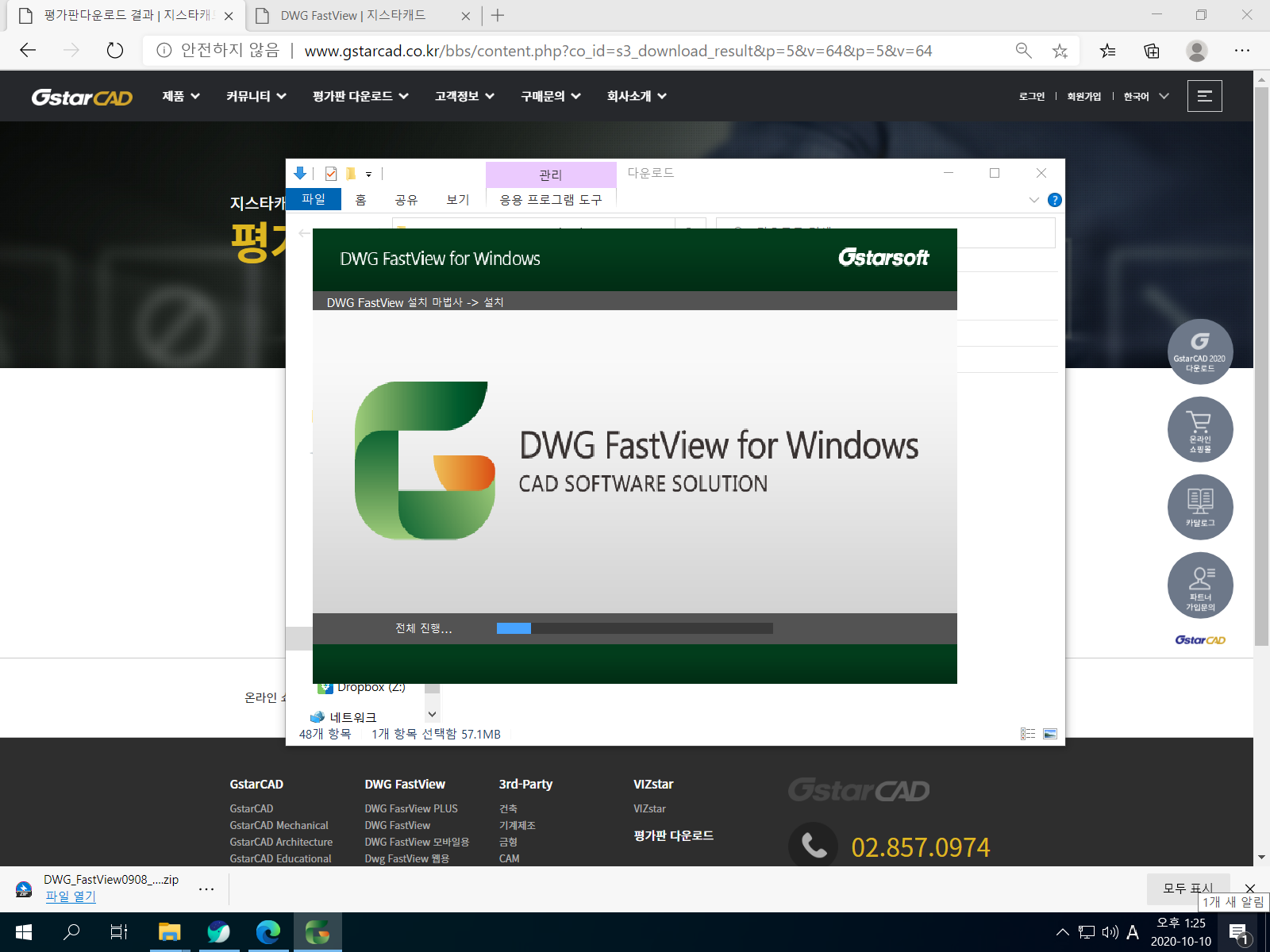The height and width of the screenshot is (952, 1270).
Task: Open browser settings three-dot menu
Action: click(1242, 51)
